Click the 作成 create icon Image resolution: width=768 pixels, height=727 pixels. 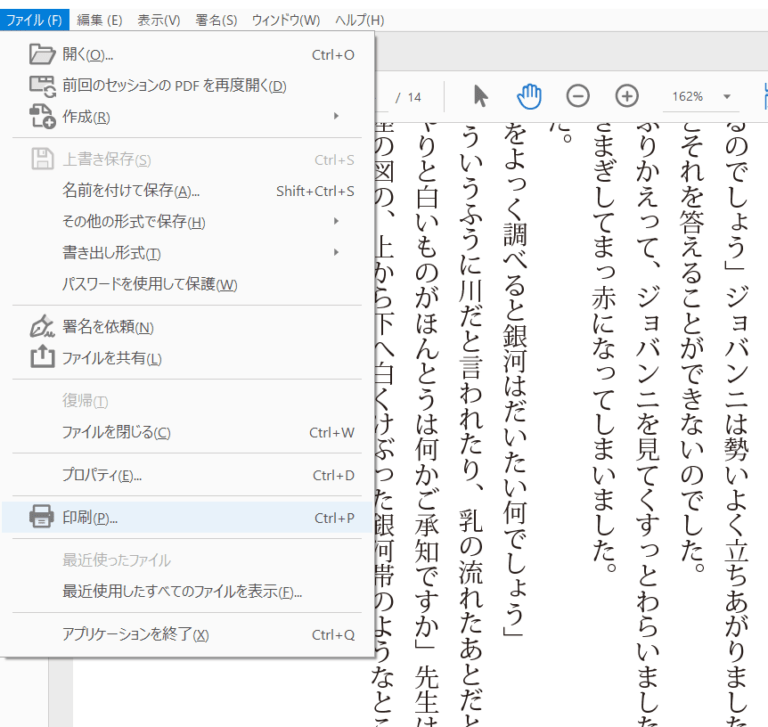point(42,116)
